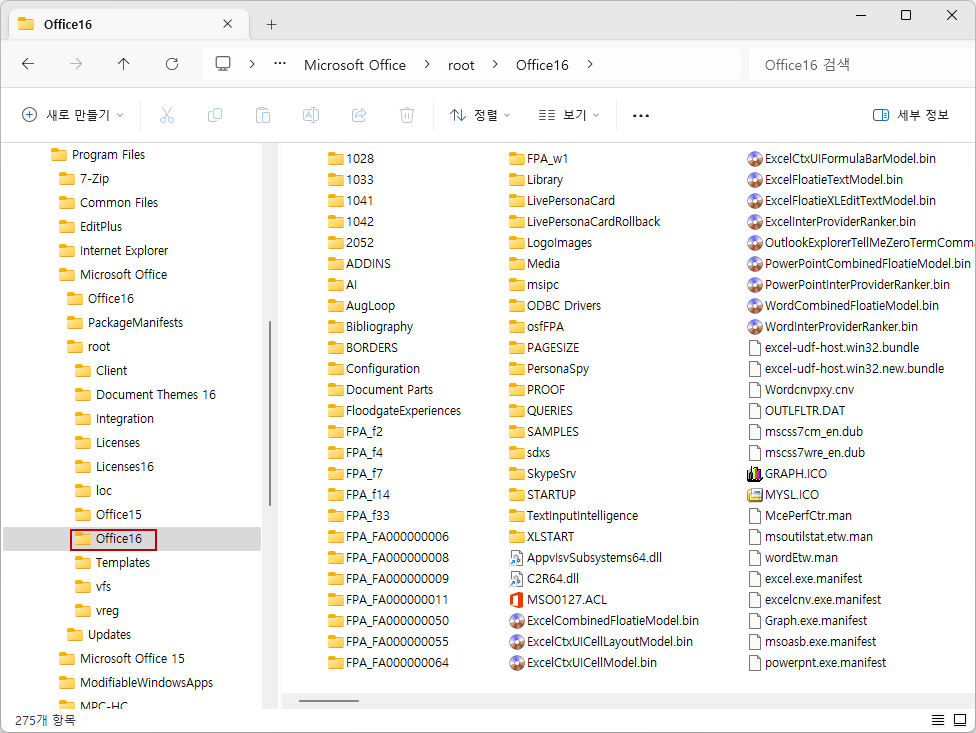Show hidden path ellipsis in address bar

pyautogui.click(x=280, y=63)
